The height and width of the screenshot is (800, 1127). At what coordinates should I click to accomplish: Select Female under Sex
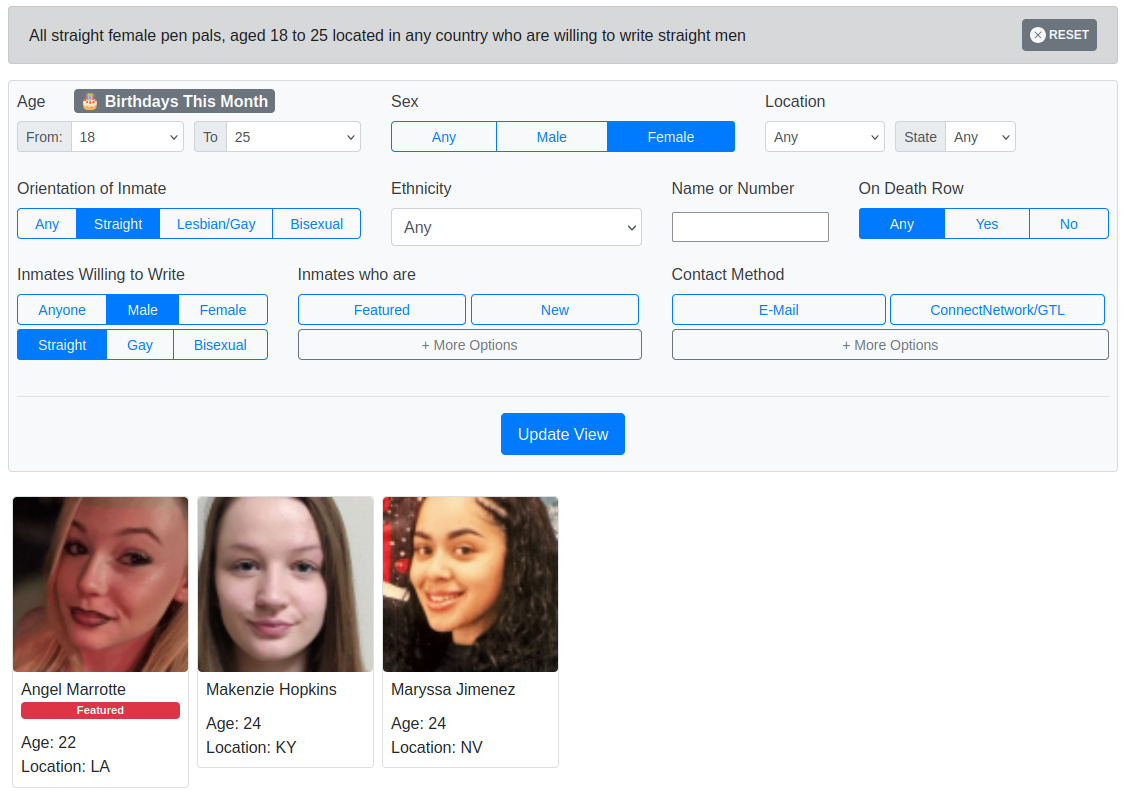point(671,137)
